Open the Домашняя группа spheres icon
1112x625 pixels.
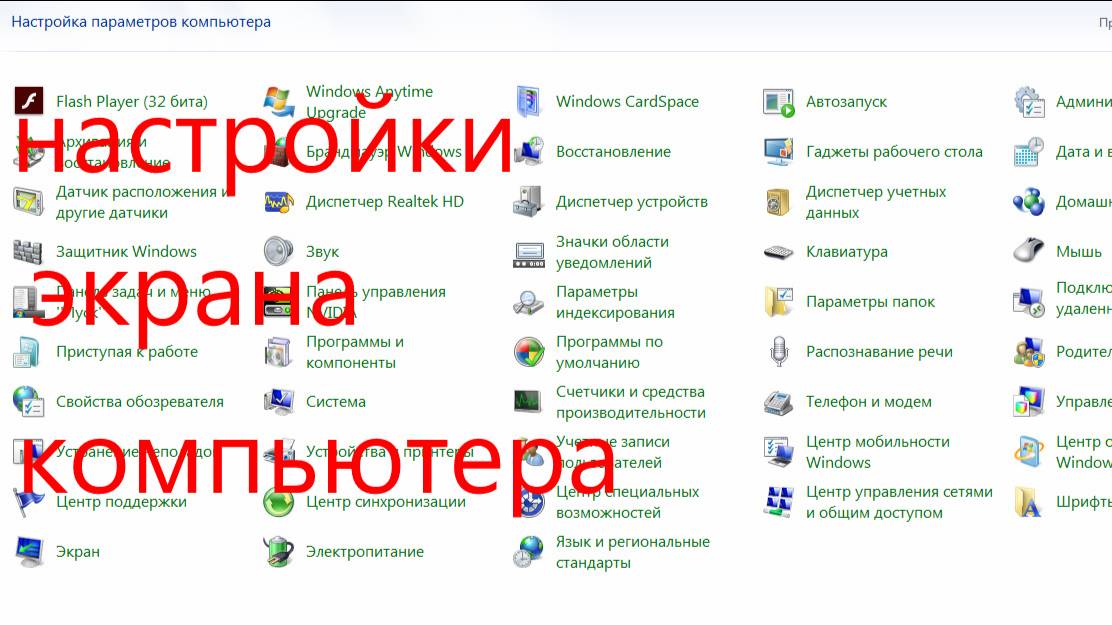tap(1029, 201)
